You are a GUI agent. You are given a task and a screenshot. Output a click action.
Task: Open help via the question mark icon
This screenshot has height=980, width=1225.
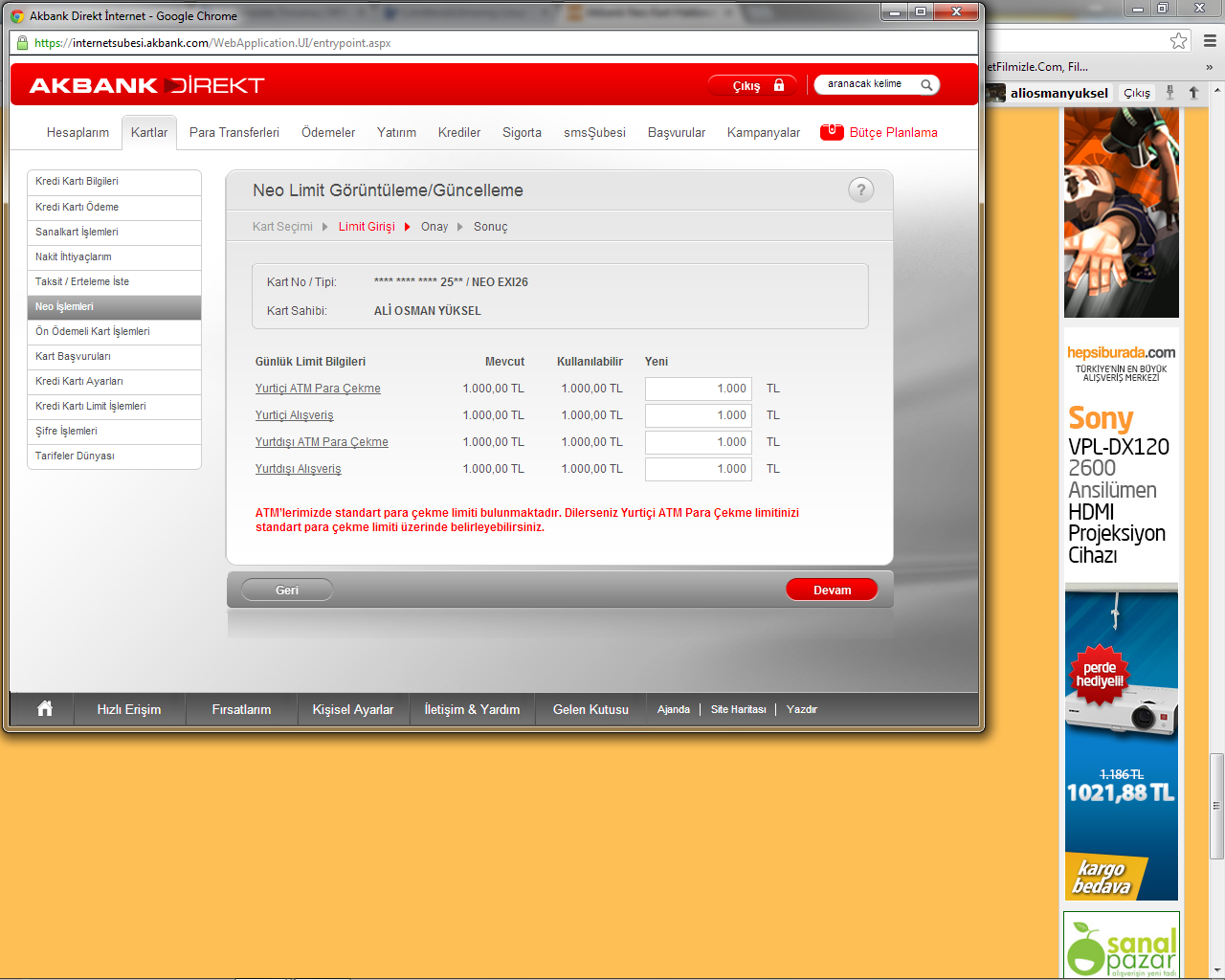click(x=860, y=189)
